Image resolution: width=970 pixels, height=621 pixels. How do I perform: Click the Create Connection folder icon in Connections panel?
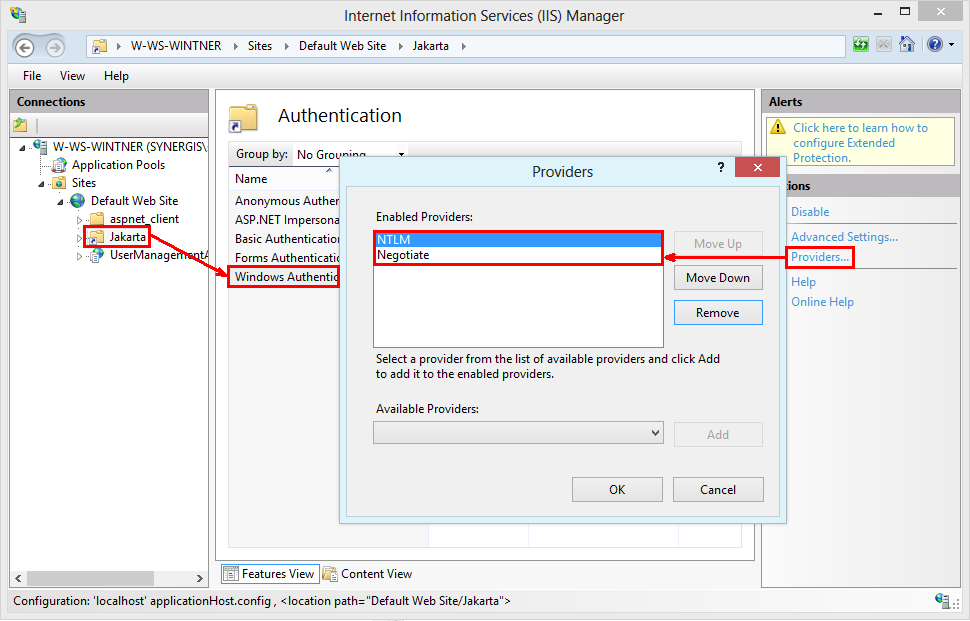coord(21,124)
